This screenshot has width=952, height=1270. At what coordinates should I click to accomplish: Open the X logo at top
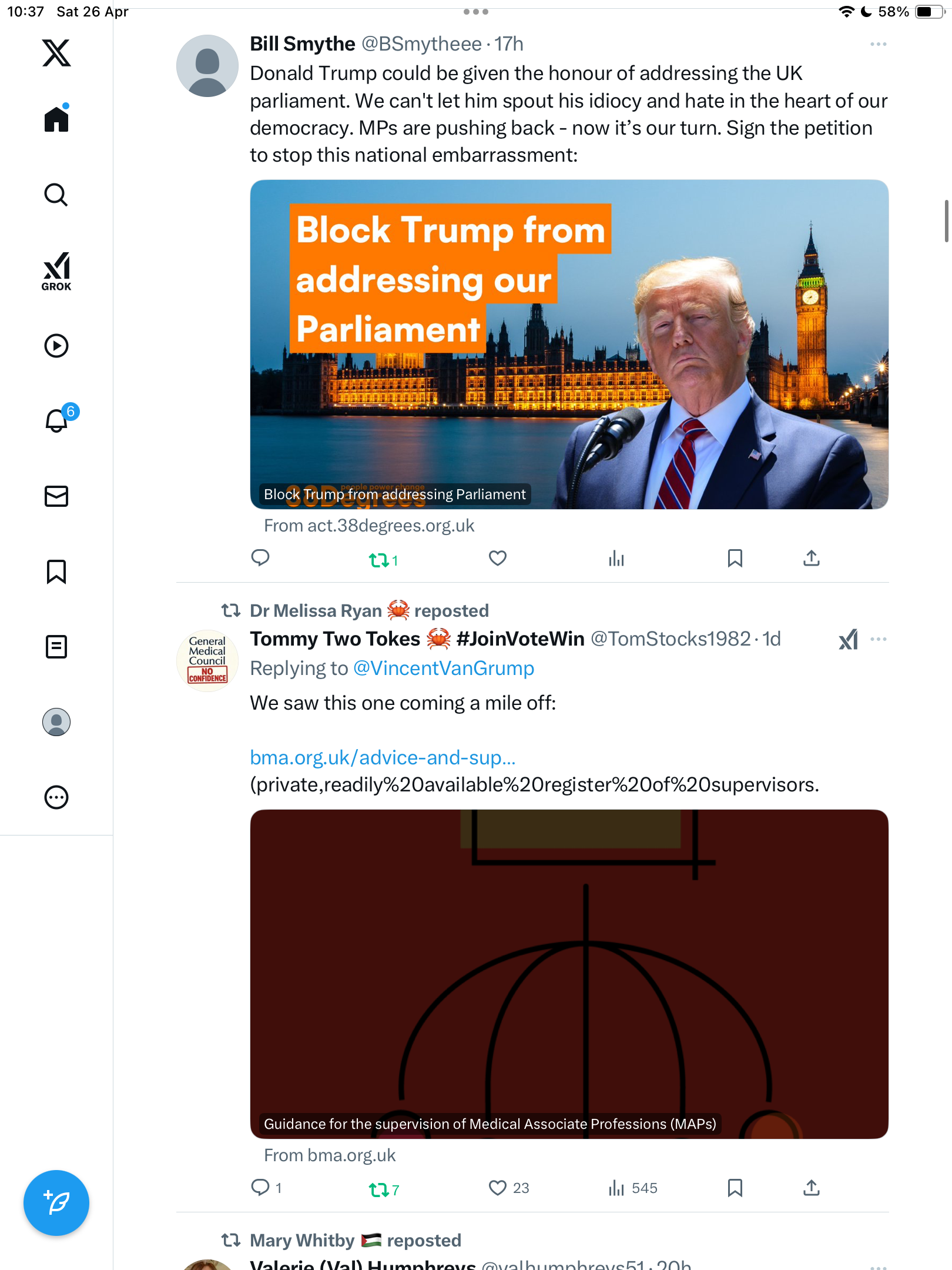(x=56, y=53)
